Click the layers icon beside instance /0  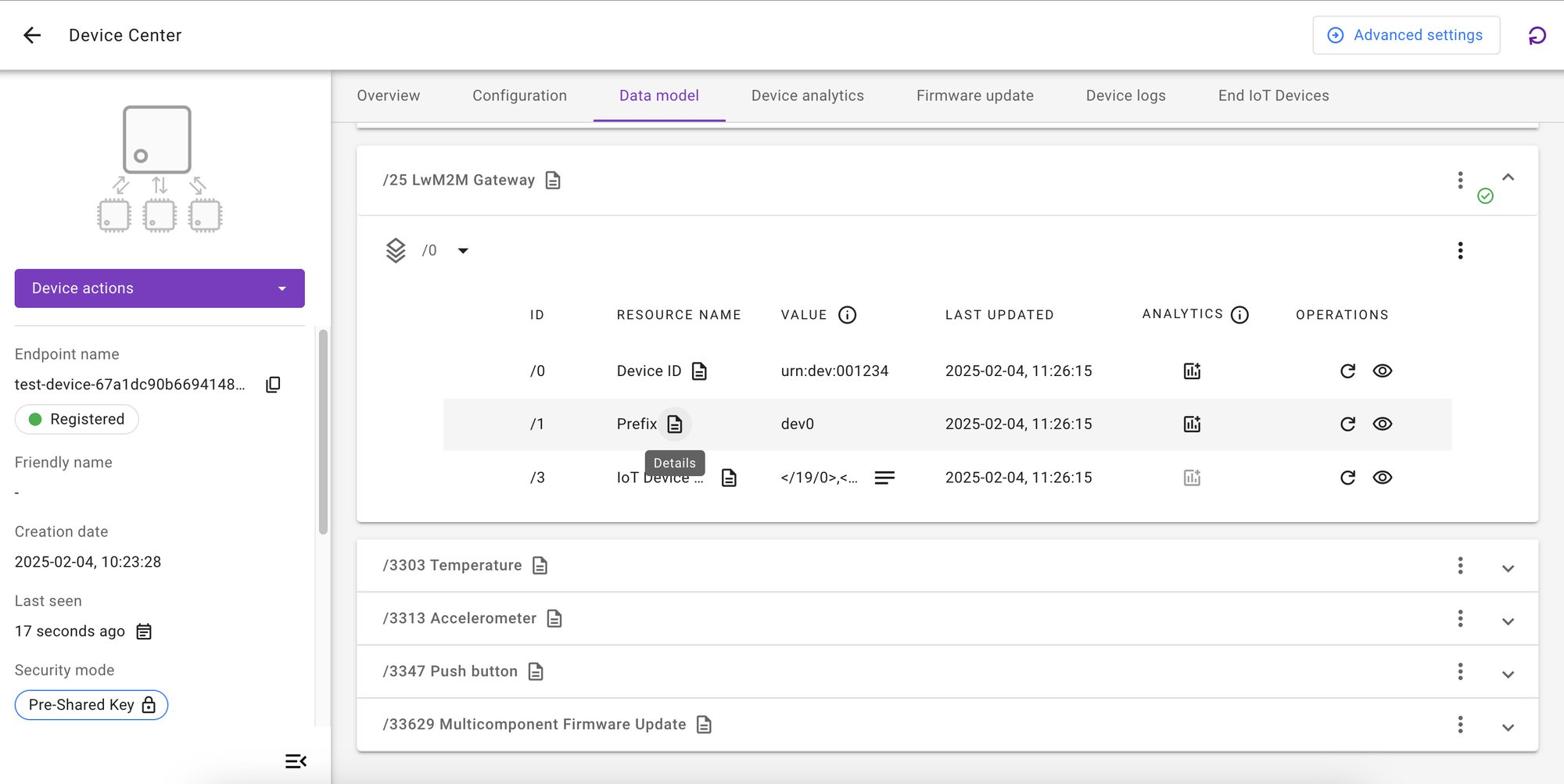coord(396,251)
